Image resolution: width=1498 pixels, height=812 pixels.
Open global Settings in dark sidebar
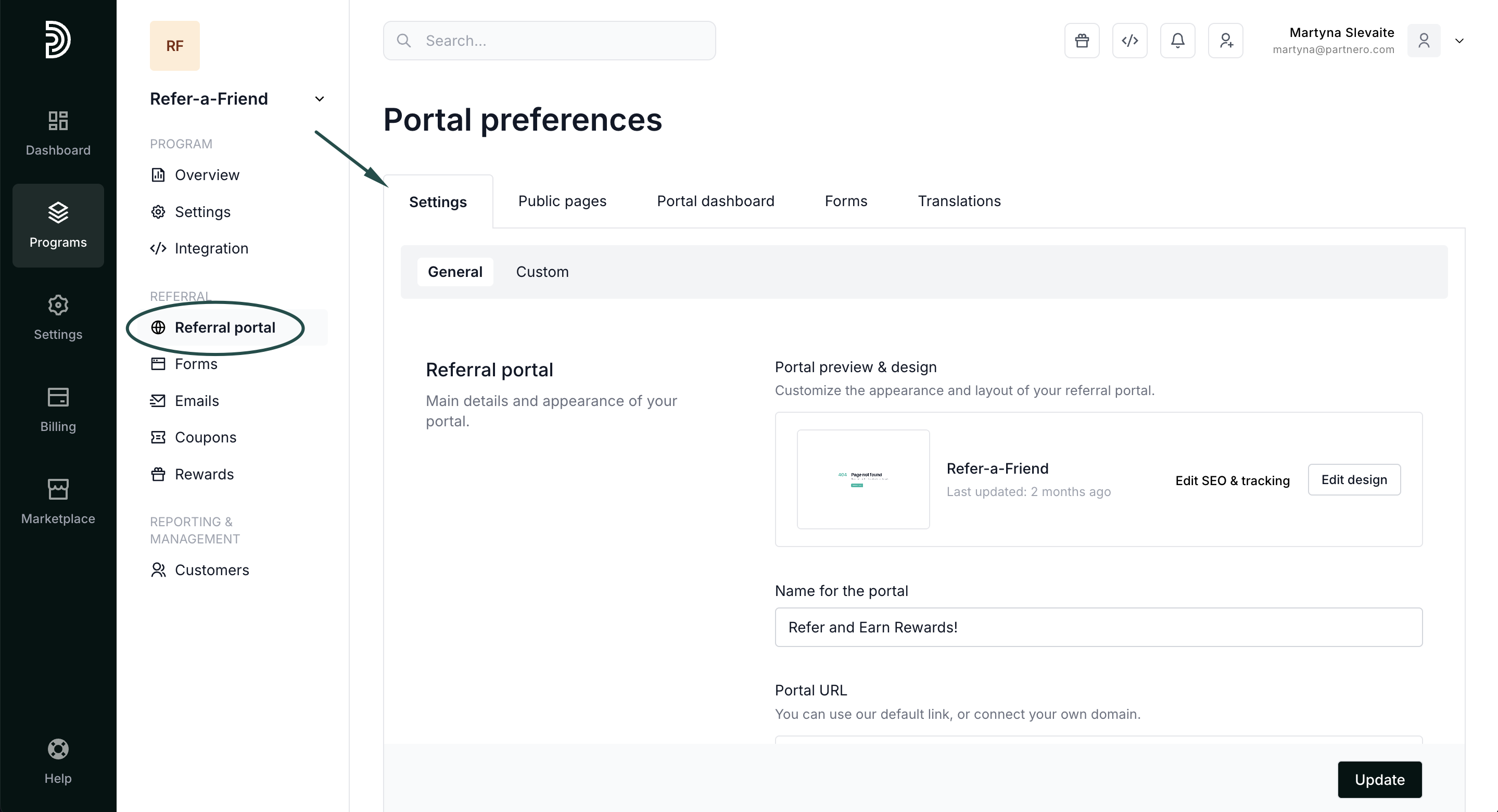(58, 318)
